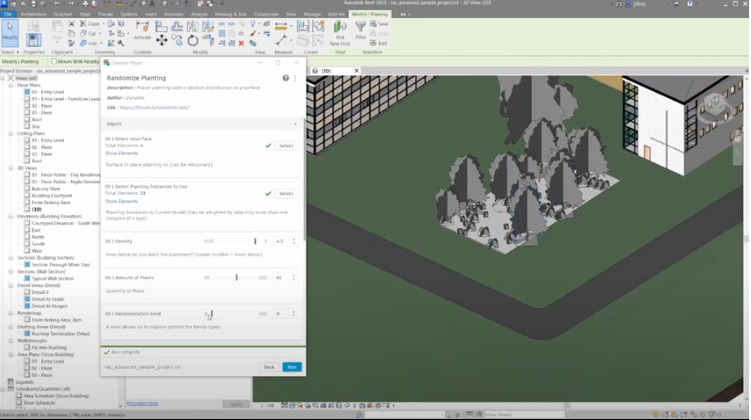This screenshot has height=420, width=751.
Task: Open the Structure ribbon tab
Action: click(63, 14)
